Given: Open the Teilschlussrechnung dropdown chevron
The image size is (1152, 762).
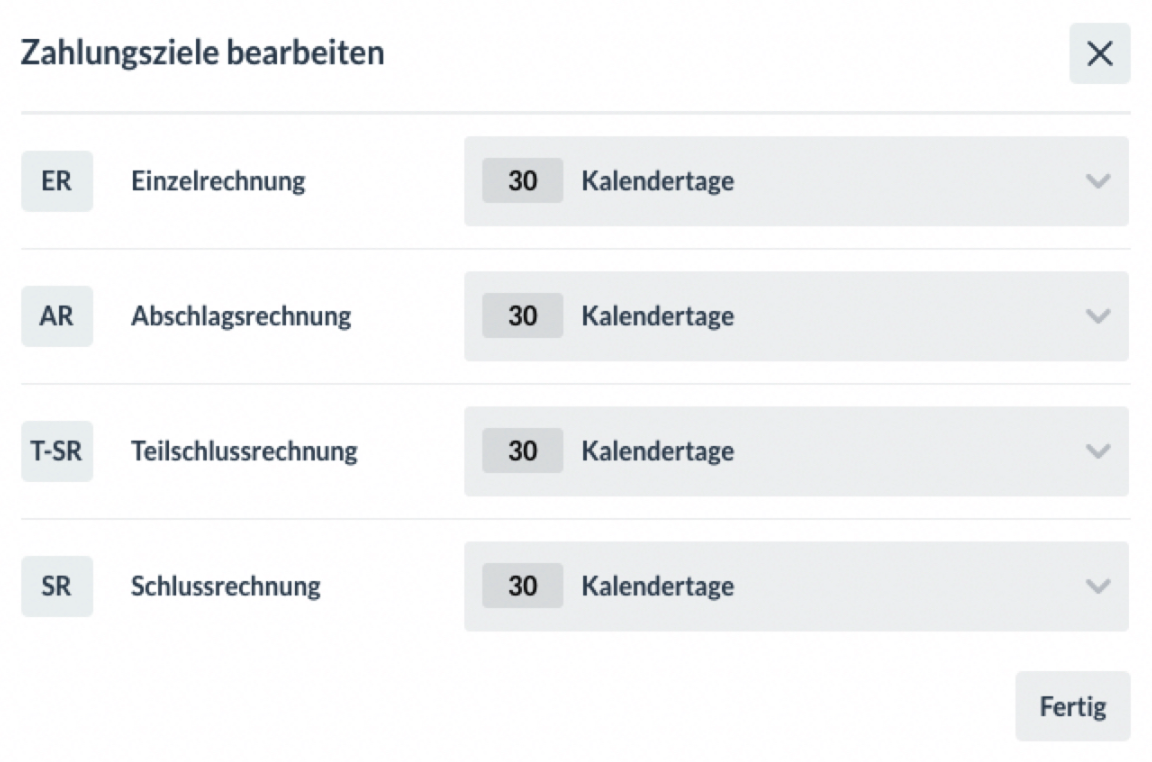Looking at the screenshot, I should [x=1098, y=451].
